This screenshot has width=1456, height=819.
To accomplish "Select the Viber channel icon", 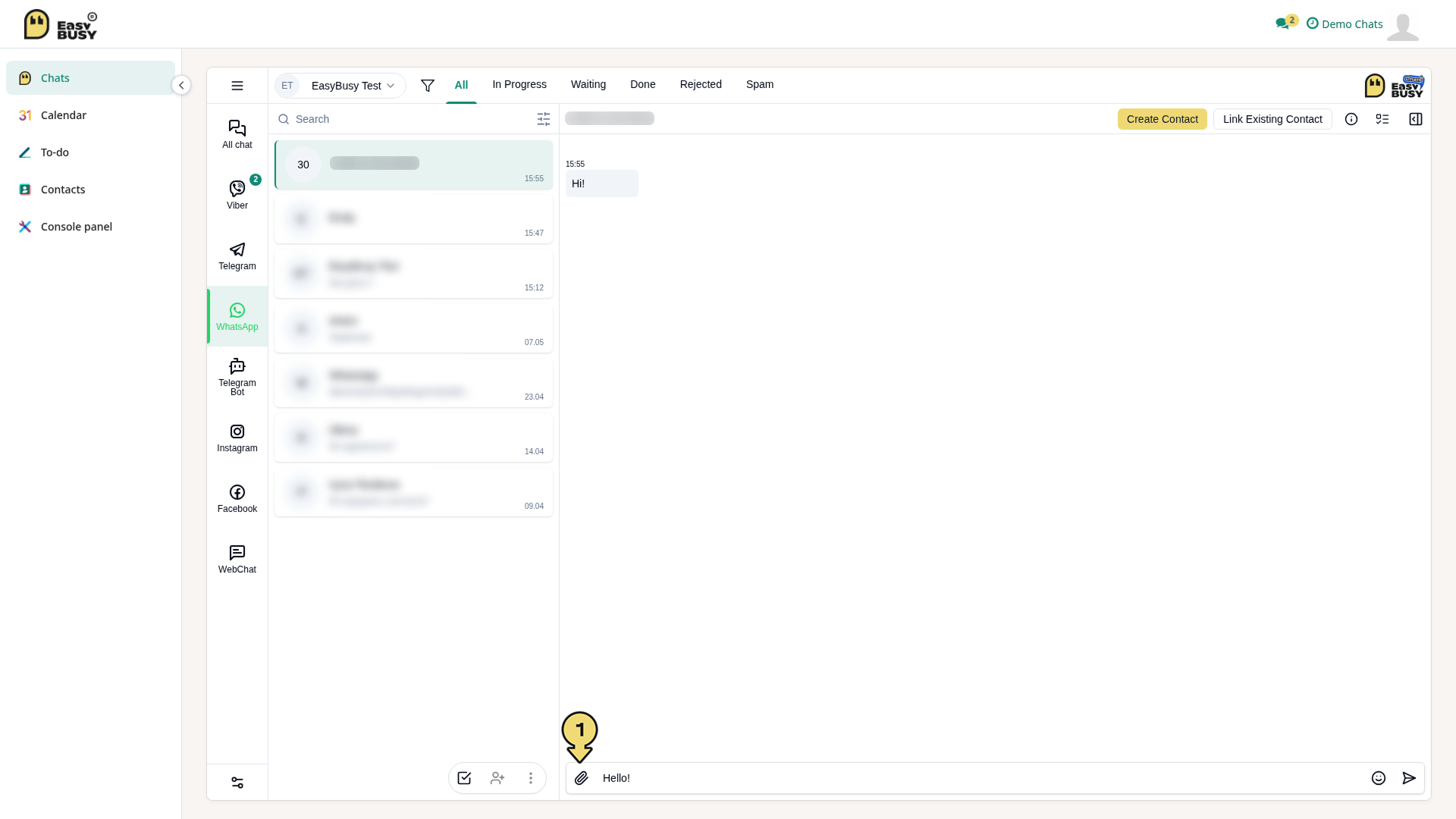I will point(237,189).
